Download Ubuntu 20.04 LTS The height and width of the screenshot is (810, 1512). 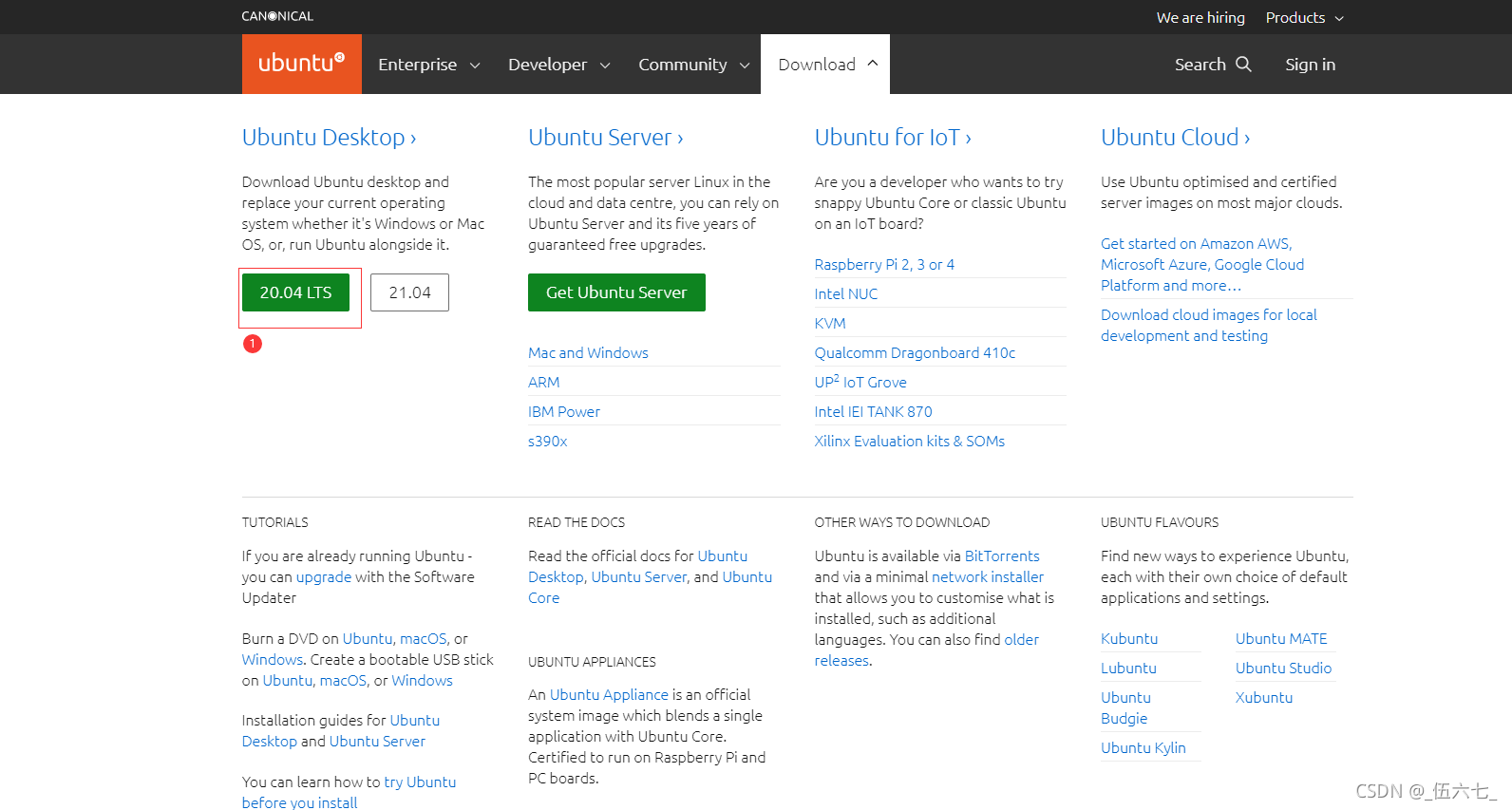tap(295, 292)
